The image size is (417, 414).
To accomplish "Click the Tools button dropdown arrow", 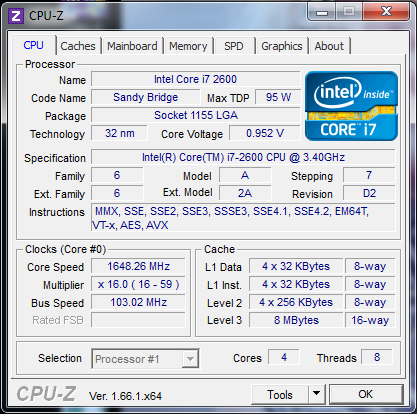I will point(317,394).
